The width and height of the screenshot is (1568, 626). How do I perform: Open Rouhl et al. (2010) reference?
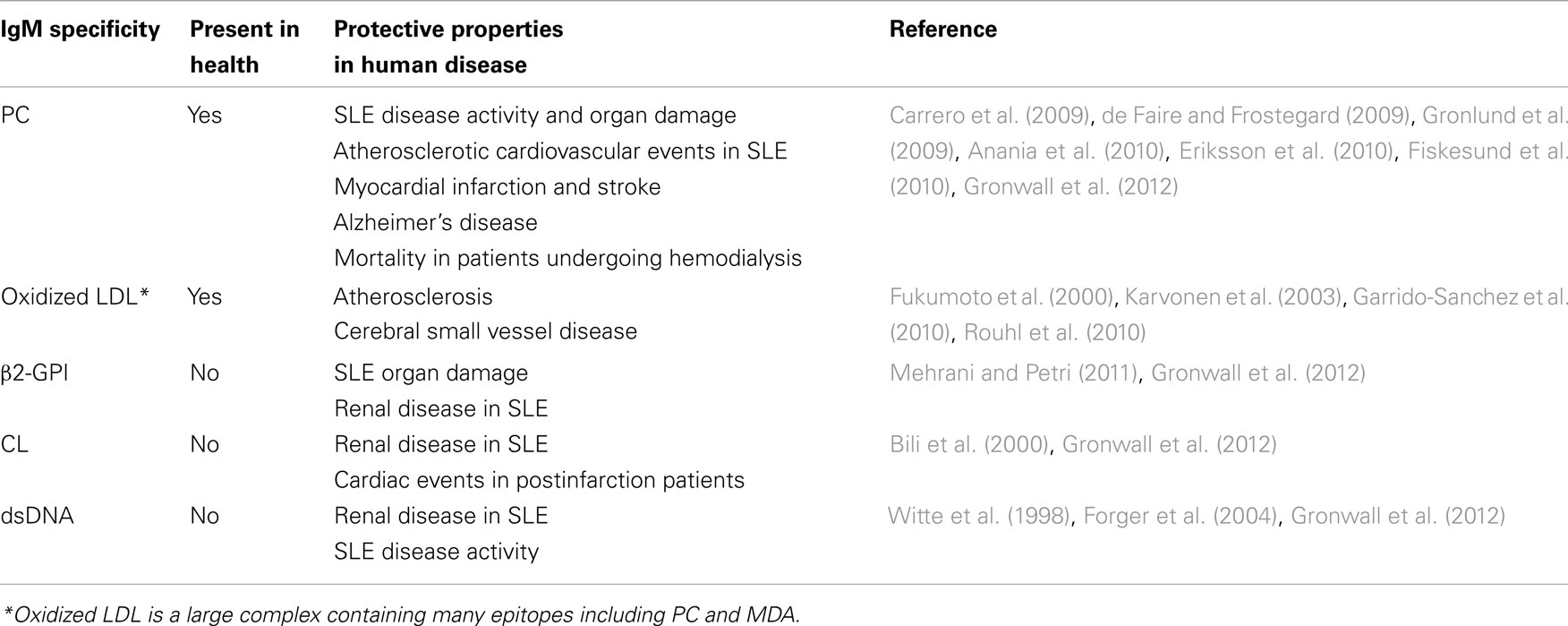click(1054, 333)
